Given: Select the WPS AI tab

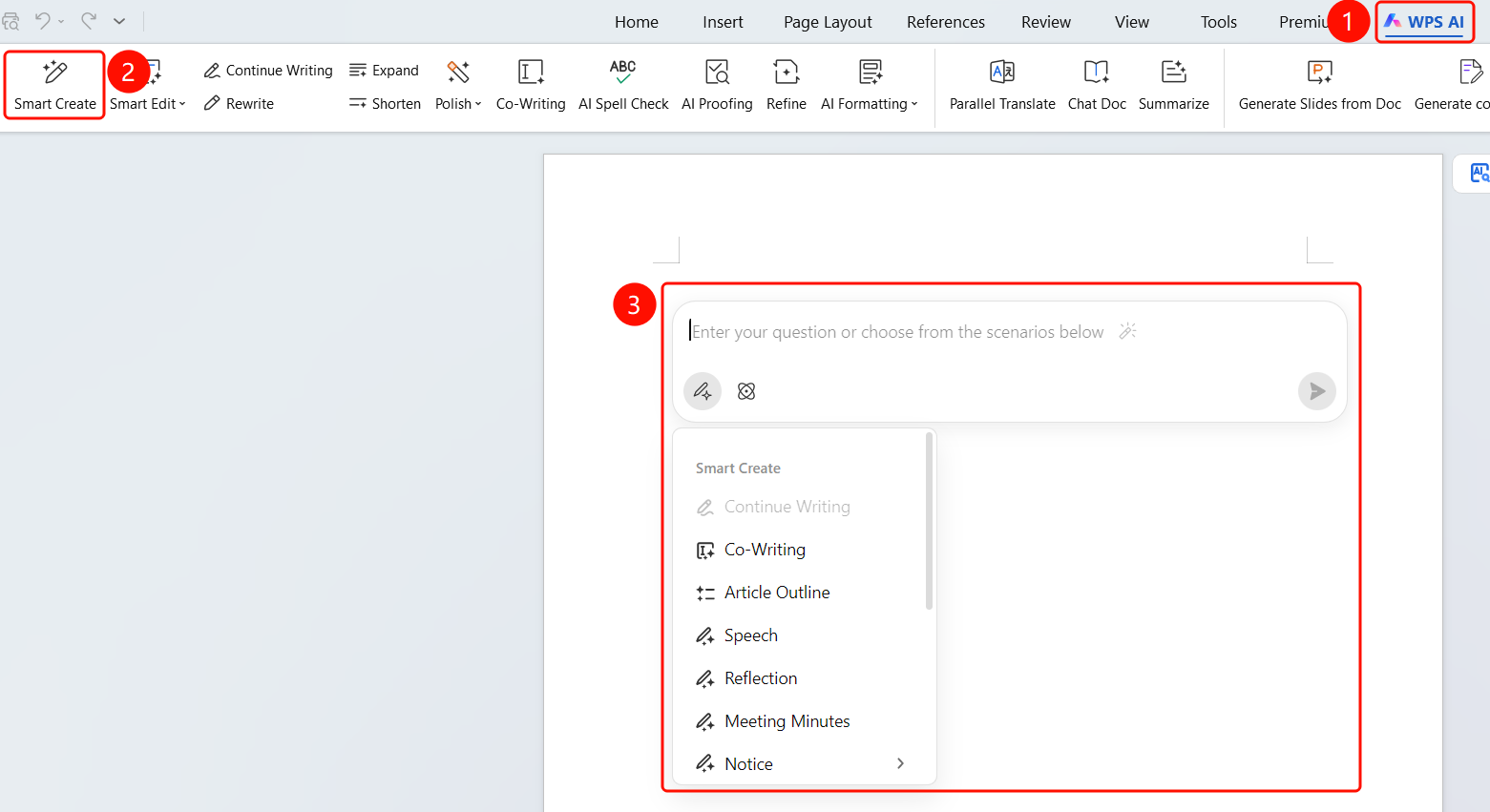Looking at the screenshot, I should (1424, 22).
